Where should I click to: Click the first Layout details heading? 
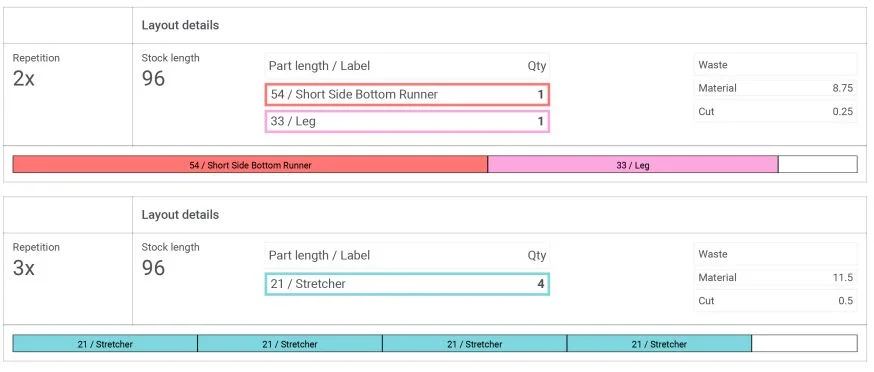(180, 25)
